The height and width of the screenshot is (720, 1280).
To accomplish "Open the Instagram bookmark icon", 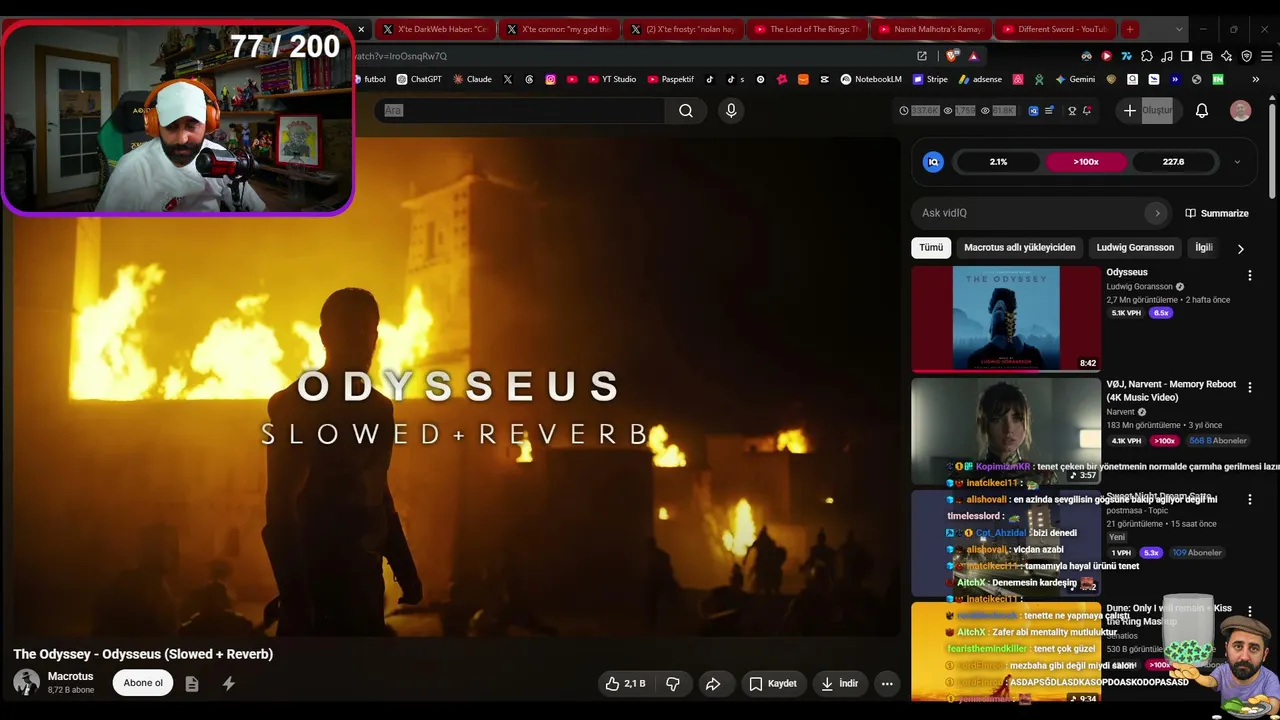I will pyautogui.click(x=550, y=79).
